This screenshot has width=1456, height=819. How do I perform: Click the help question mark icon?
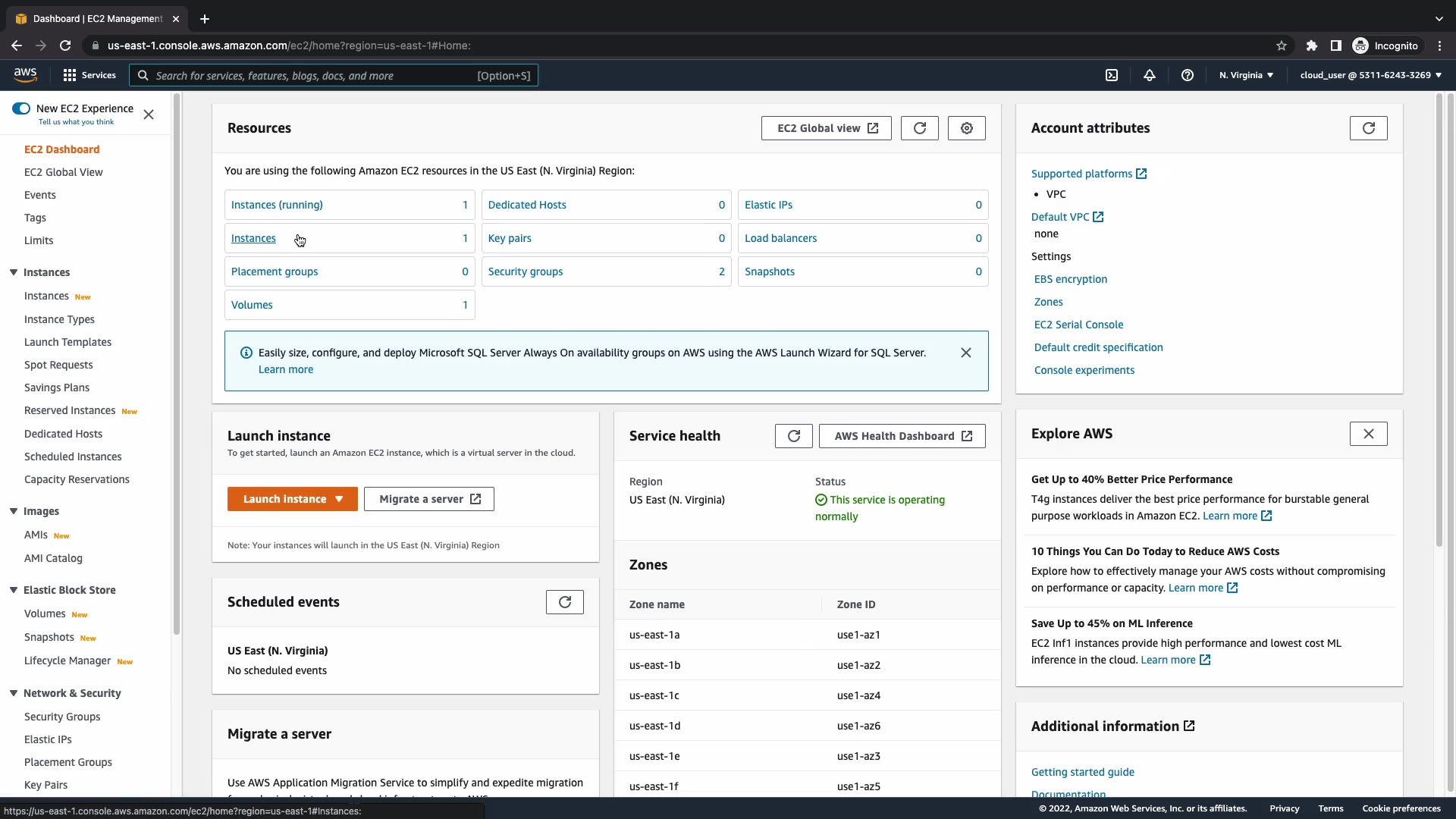(x=1188, y=75)
